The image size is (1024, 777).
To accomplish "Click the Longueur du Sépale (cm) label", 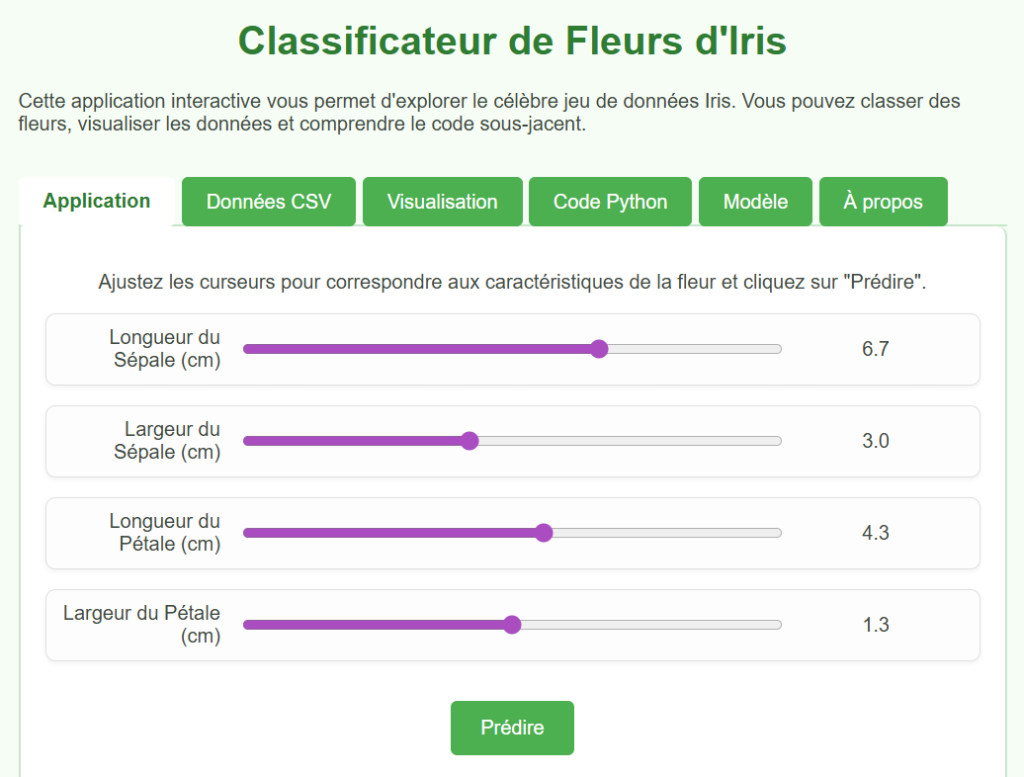I will [165, 349].
